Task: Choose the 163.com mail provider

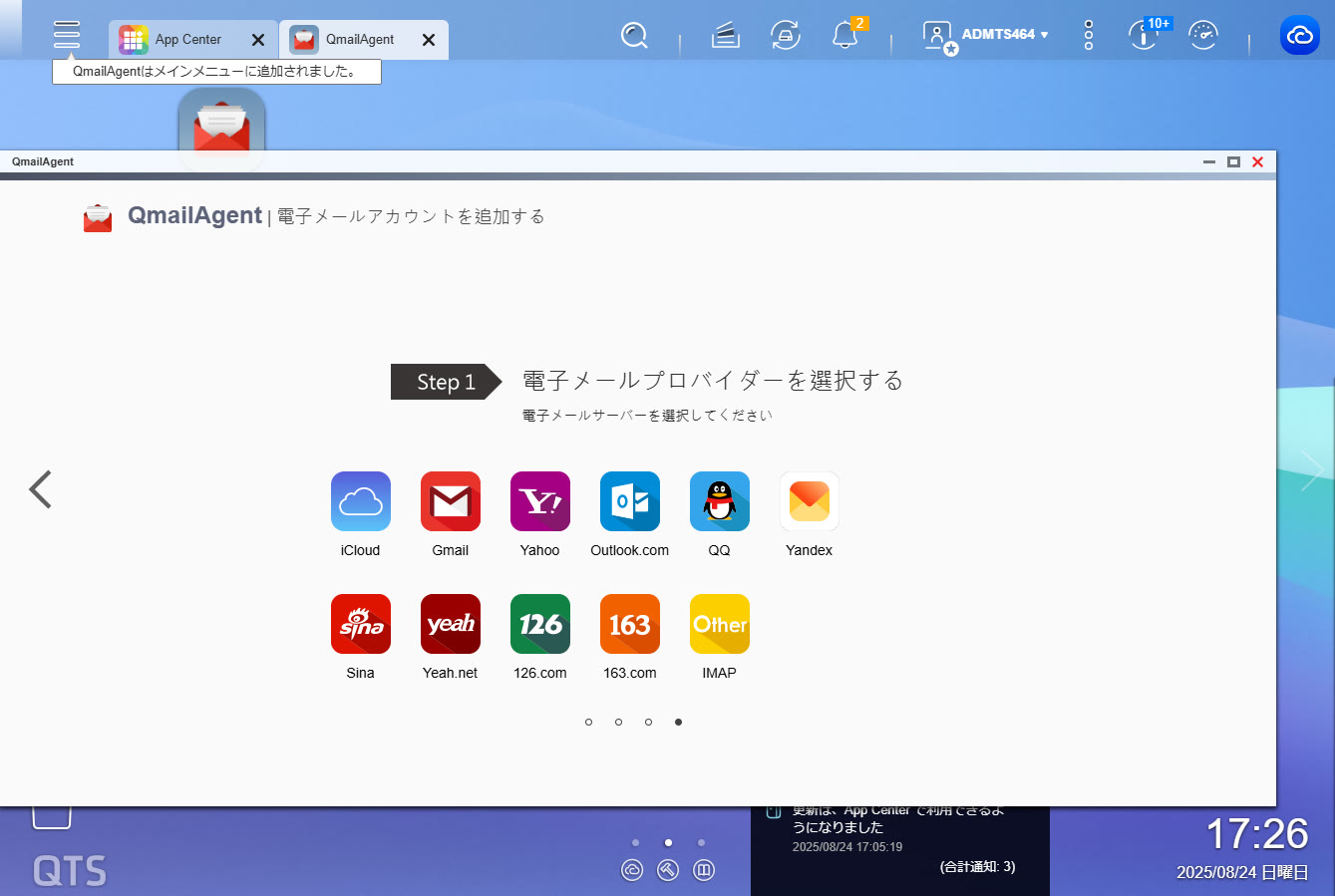Action: (629, 624)
